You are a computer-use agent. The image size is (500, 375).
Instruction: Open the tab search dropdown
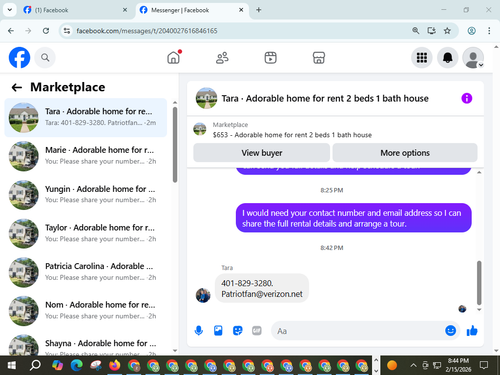10,10
